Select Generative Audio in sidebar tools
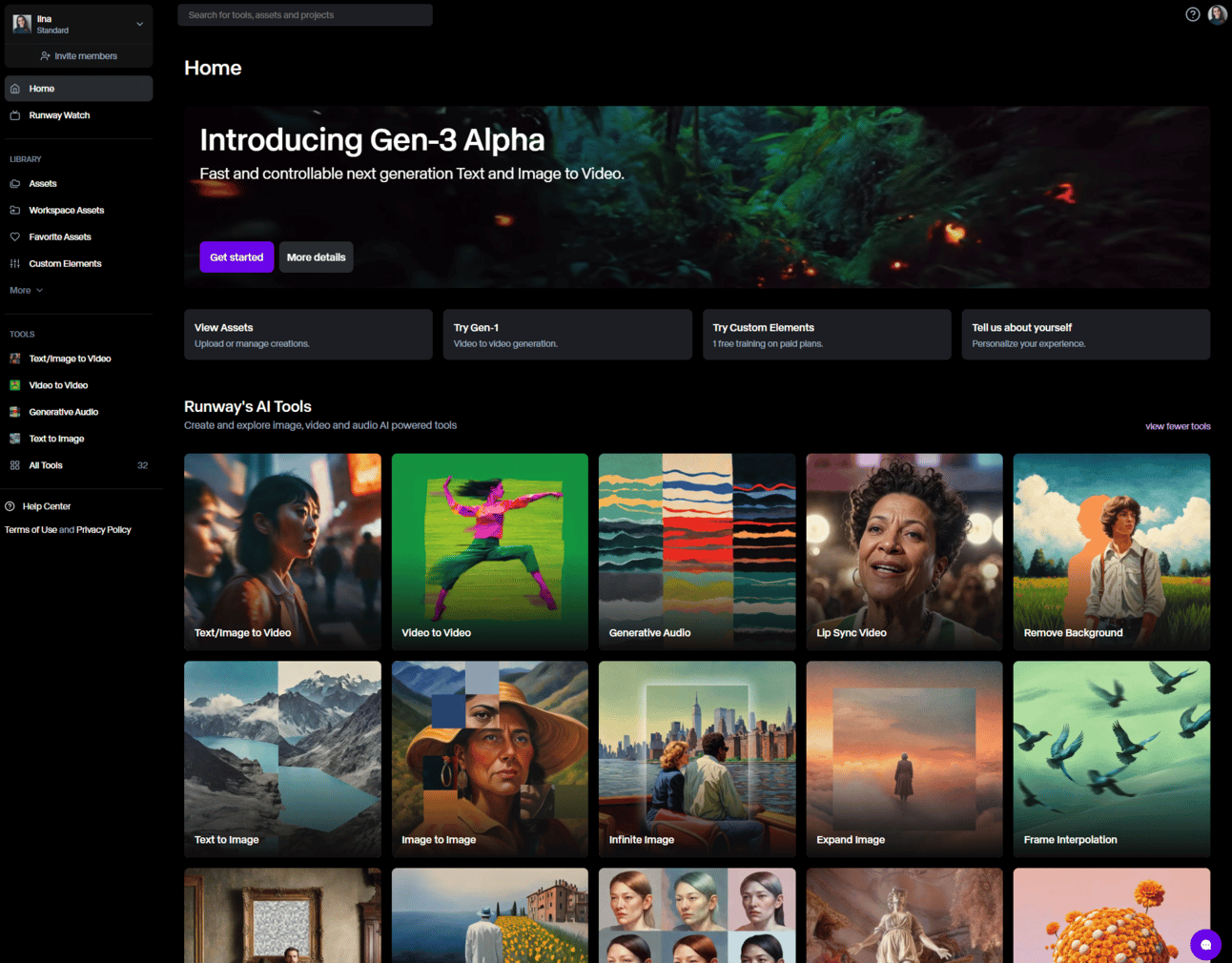Image resolution: width=1232 pixels, height=963 pixels. [78, 412]
